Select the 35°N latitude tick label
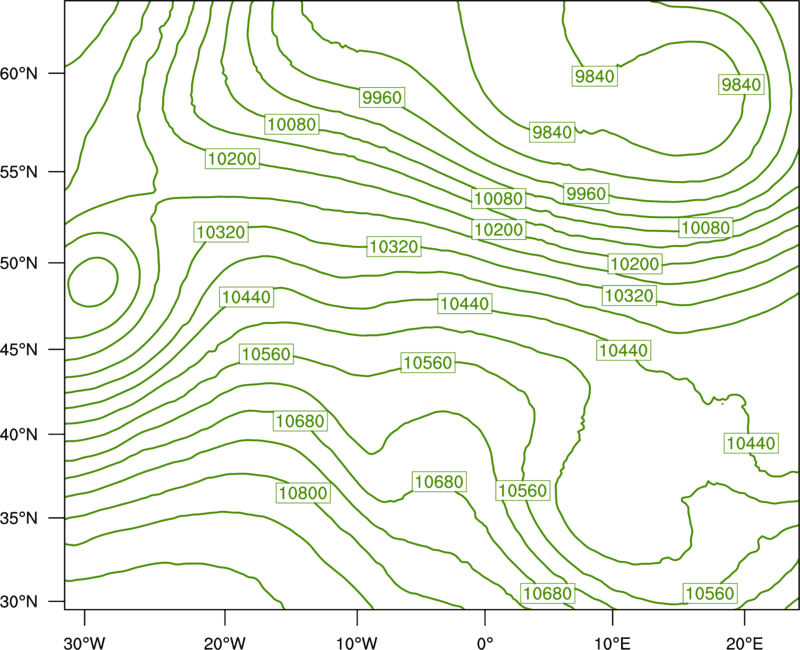The image size is (800, 650). click(x=19, y=518)
